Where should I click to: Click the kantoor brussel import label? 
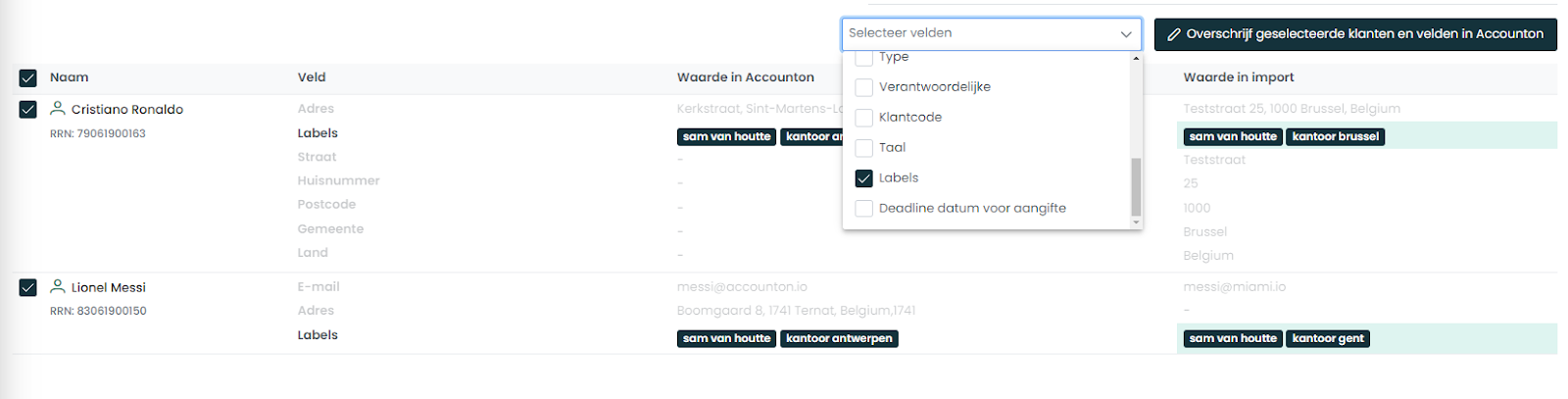(x=1335, y=137)
